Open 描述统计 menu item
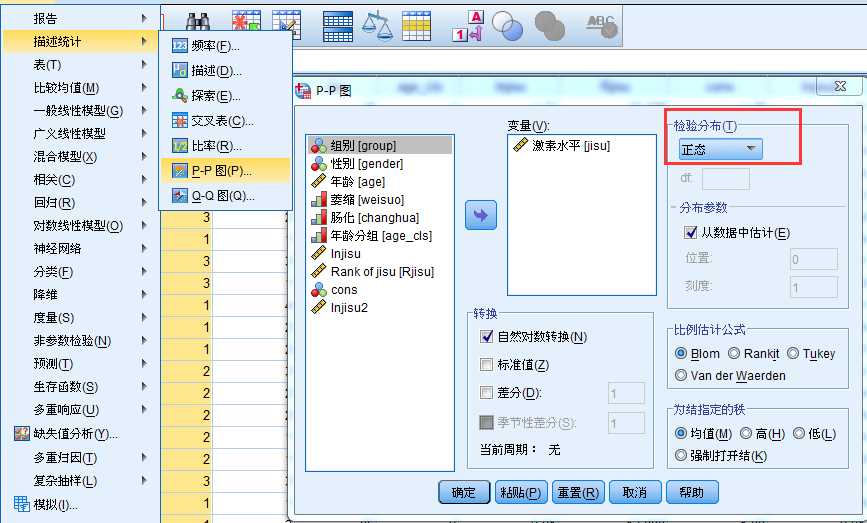Screen dimensions: 867x523 coord(81,41)
